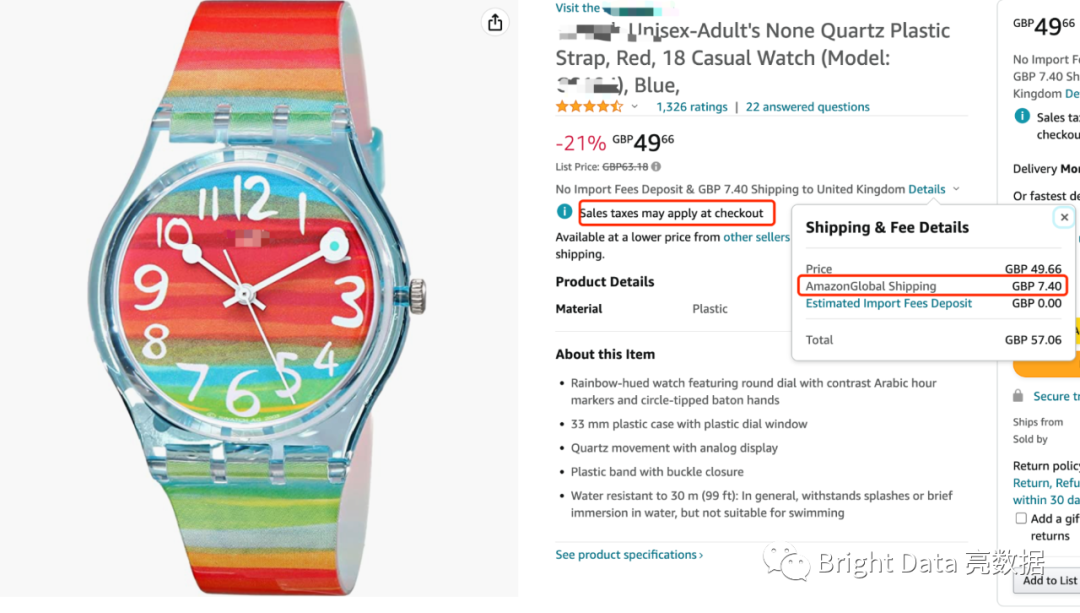This screenshot has width=1080, height=613.
Task: Close the Shipping & Fee Details popup
Action: 1064,217
